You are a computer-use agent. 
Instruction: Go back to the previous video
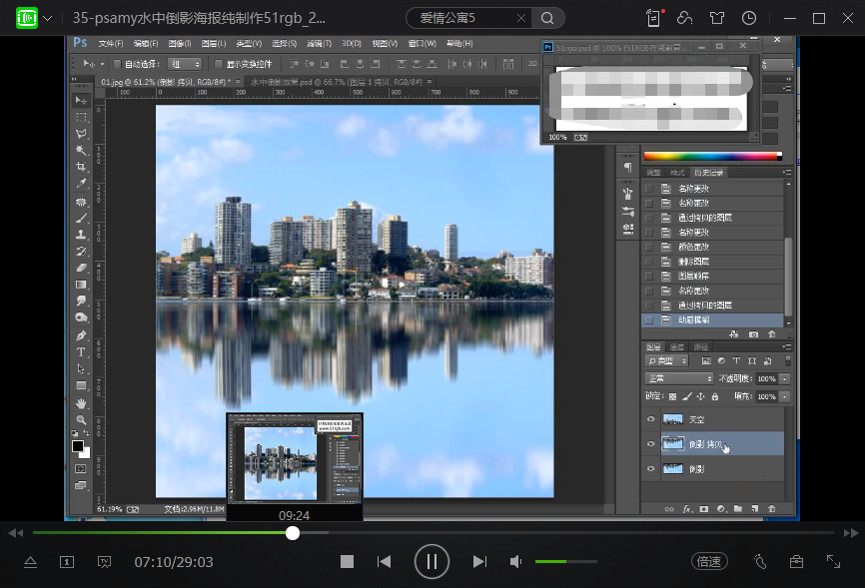coord(384,562)
